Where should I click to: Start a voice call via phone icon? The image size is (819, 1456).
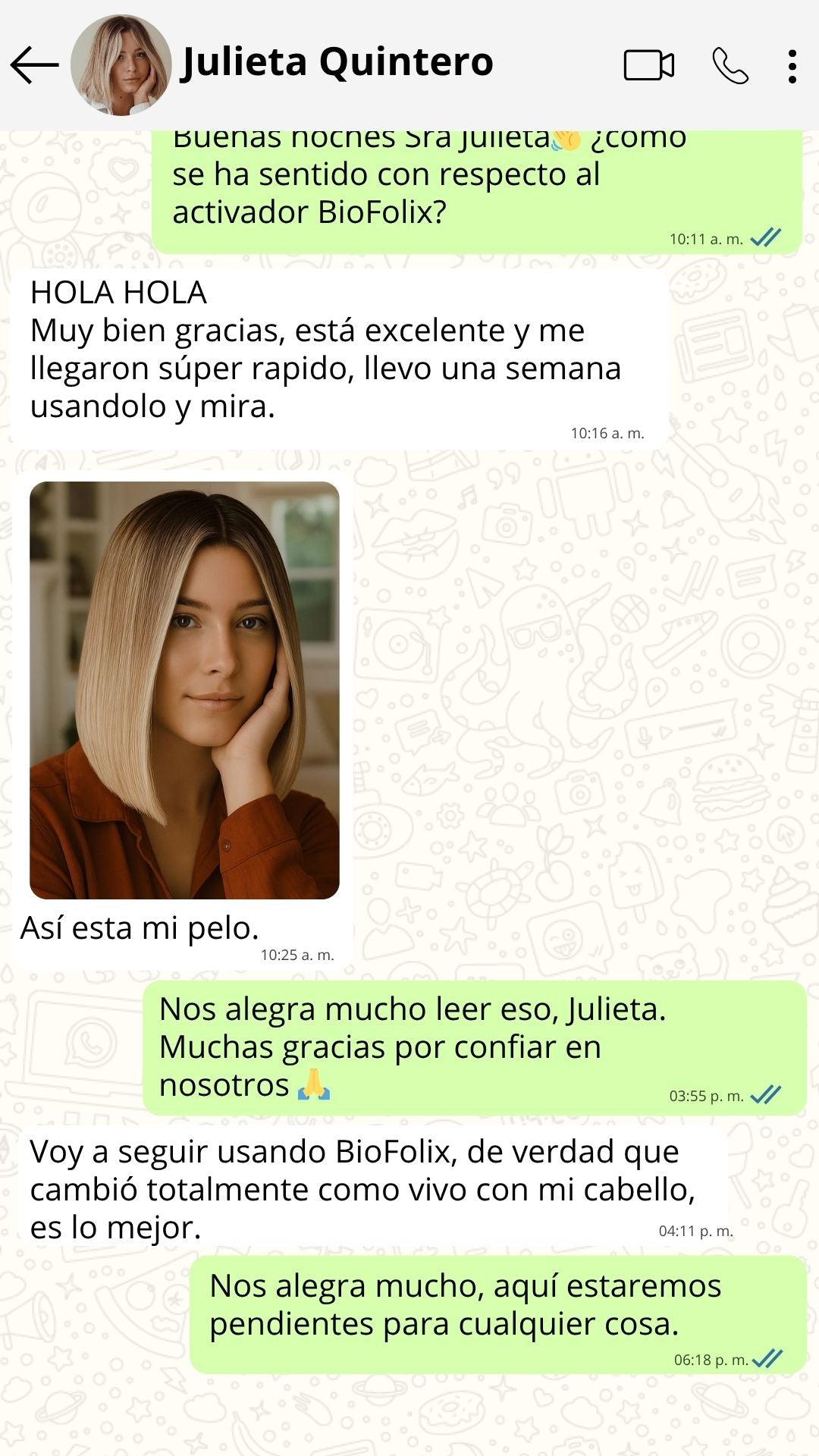point(730,65)
